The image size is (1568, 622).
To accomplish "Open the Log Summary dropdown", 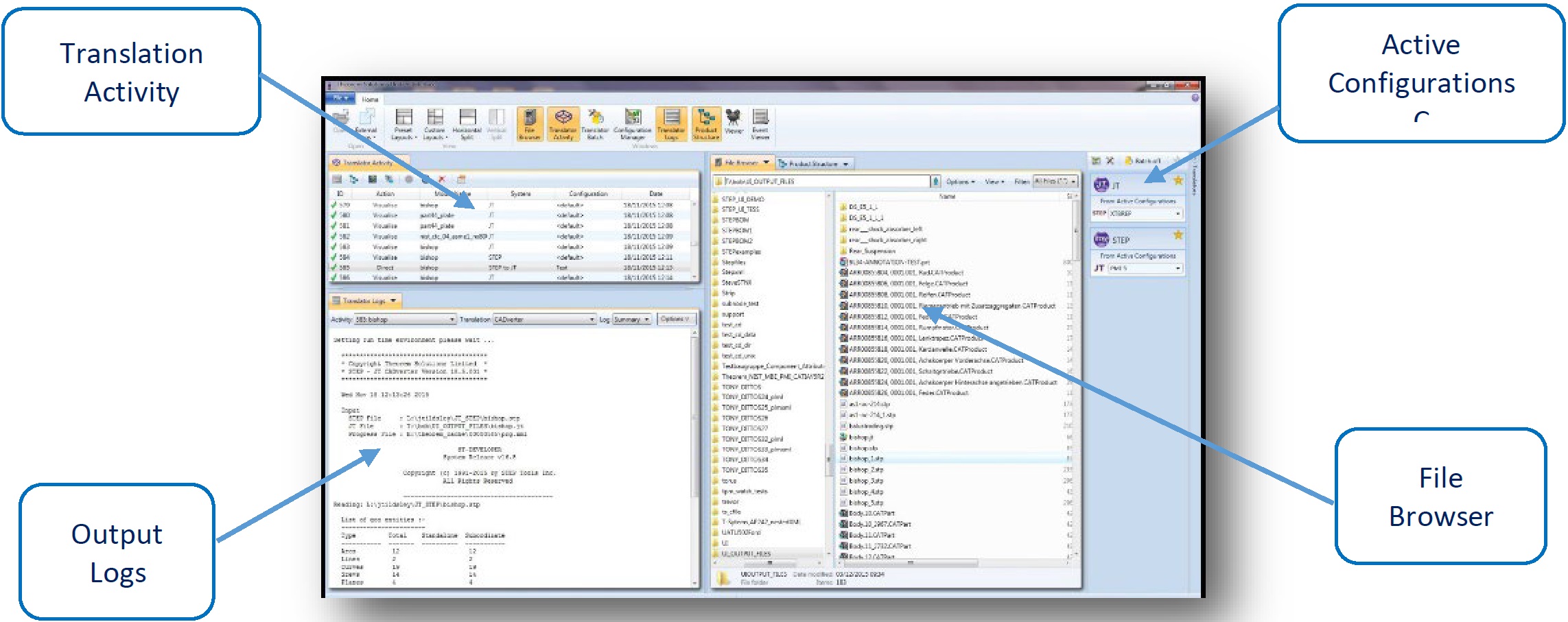I will (x=631, y=320).
